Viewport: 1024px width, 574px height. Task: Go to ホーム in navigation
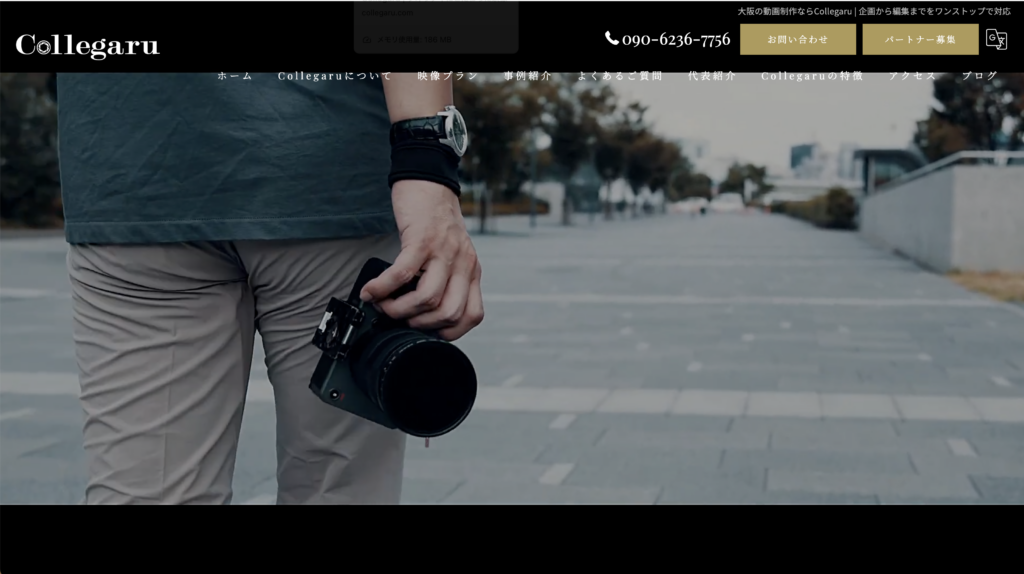click(235, 76)
